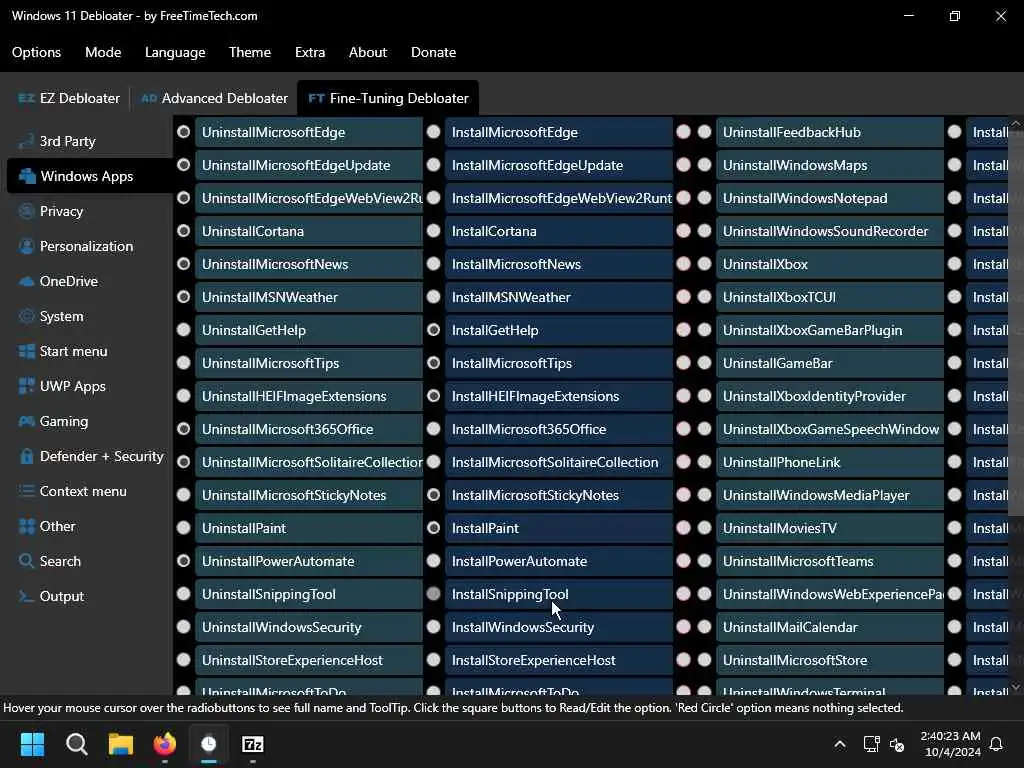Click the taskbar clock and date
This screenshot has width=1024, height=768.
pos(950,744)
